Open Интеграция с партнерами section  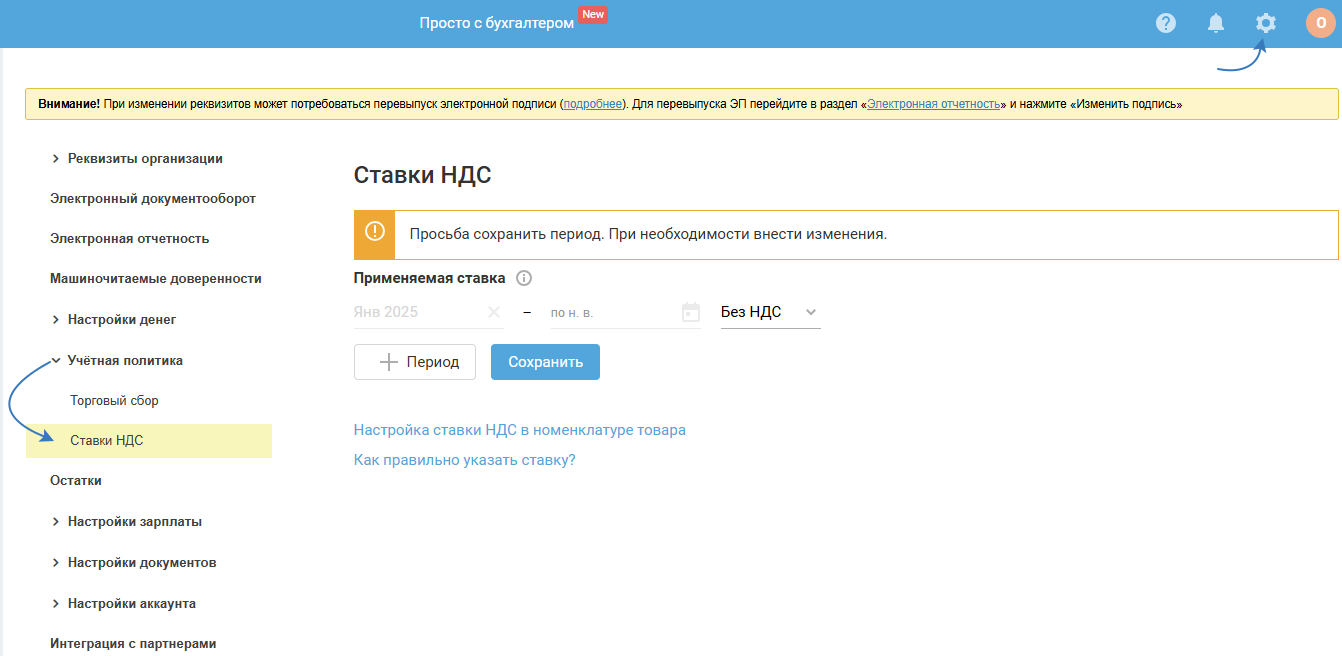point(133,644)
